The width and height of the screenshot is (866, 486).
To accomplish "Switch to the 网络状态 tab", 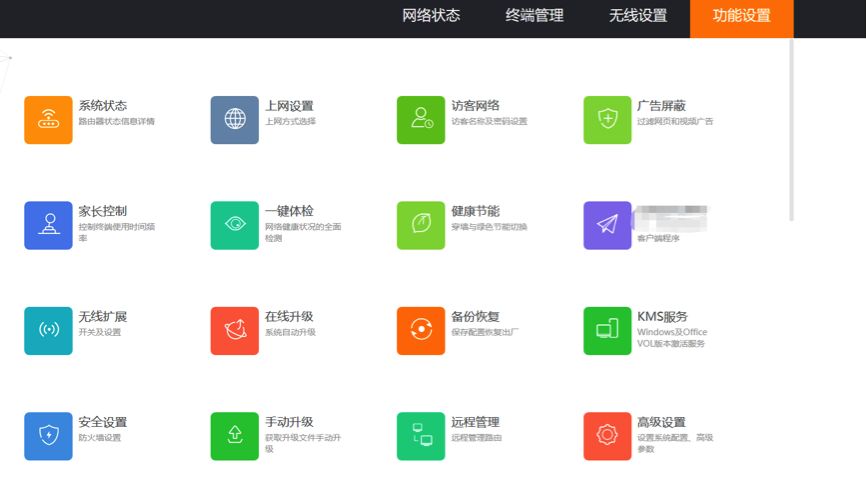I will tap(431, 15).
